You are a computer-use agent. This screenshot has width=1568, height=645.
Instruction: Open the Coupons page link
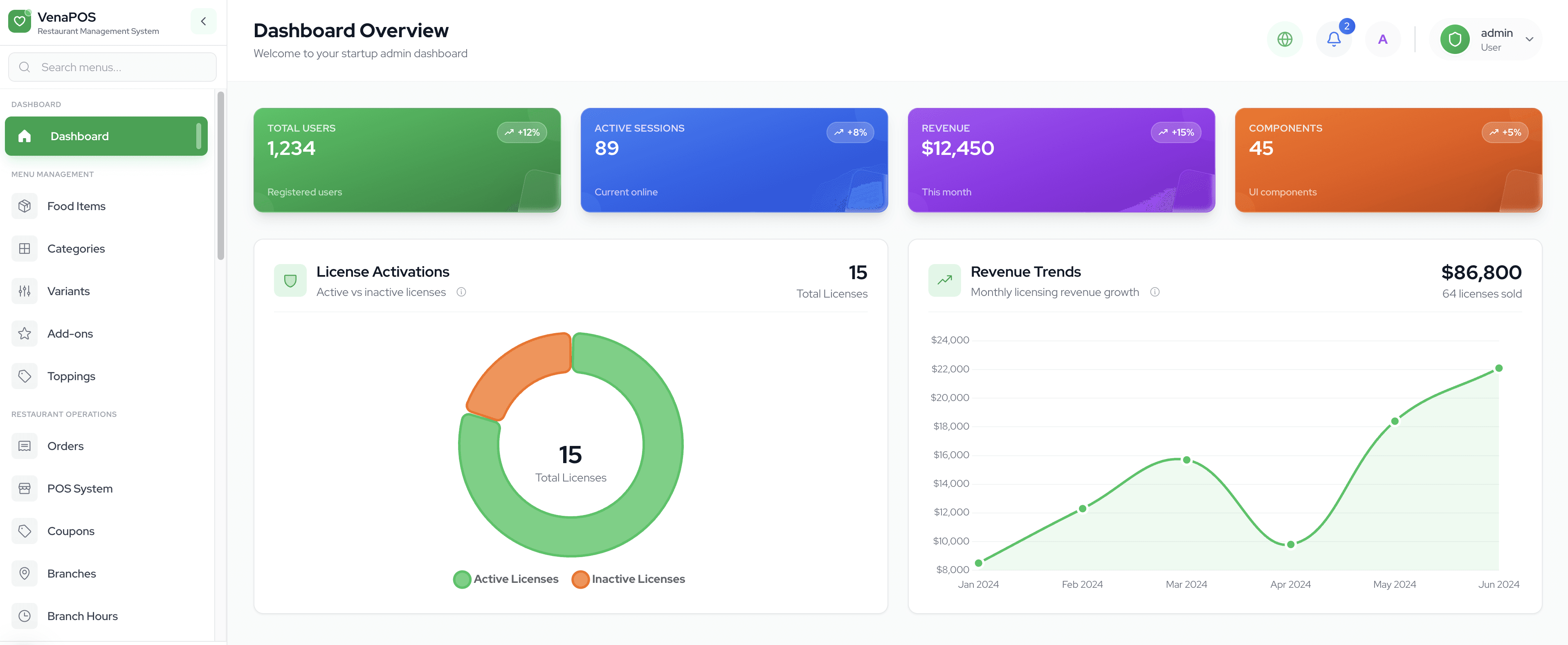tap(71, 531)
